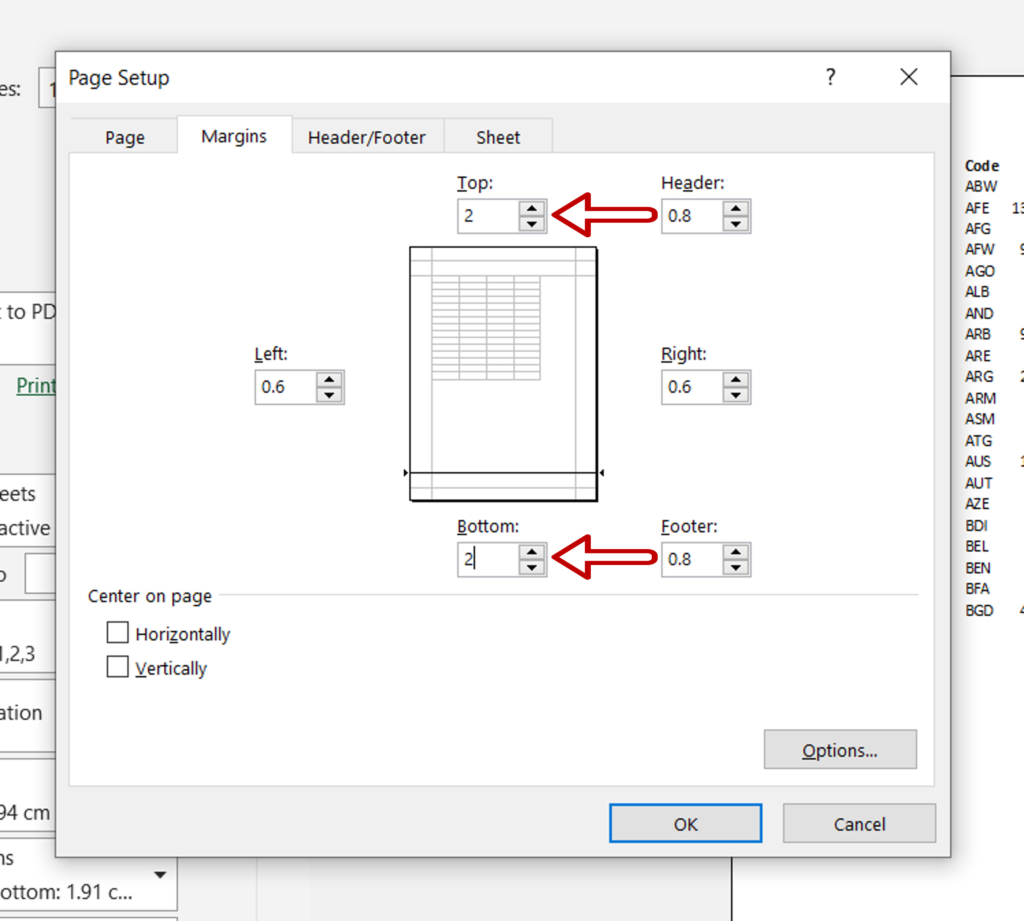1024x921 pixels.
Task: Decrease the Header margin spinner down
Action: tap(735, 224)
